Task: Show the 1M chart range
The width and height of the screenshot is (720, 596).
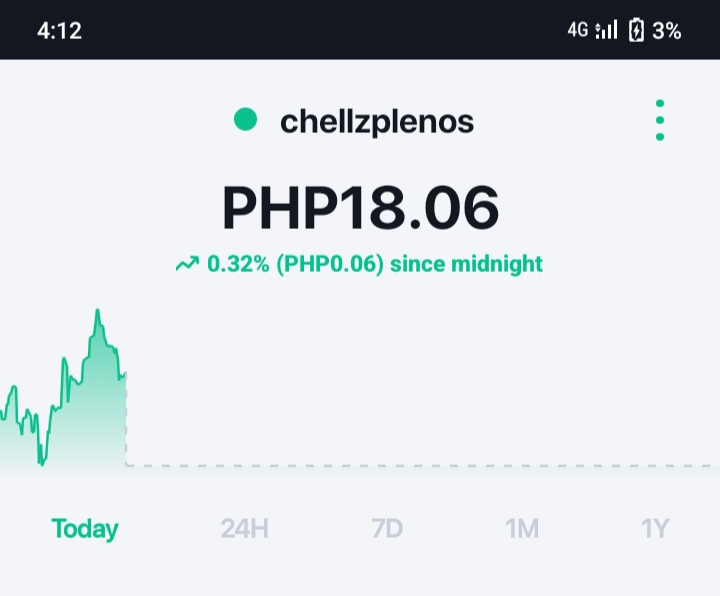Action: coord(522,529)
